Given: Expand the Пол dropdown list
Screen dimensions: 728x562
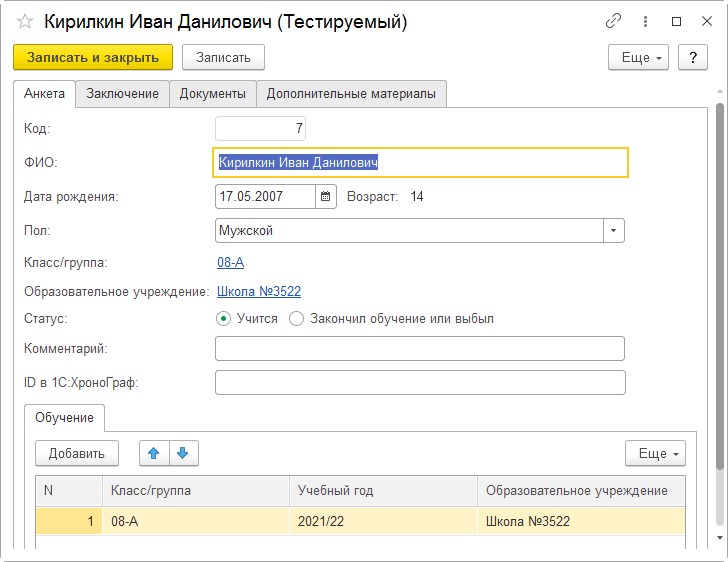Looking at the screenshot, I should click(x=613, y=231).
